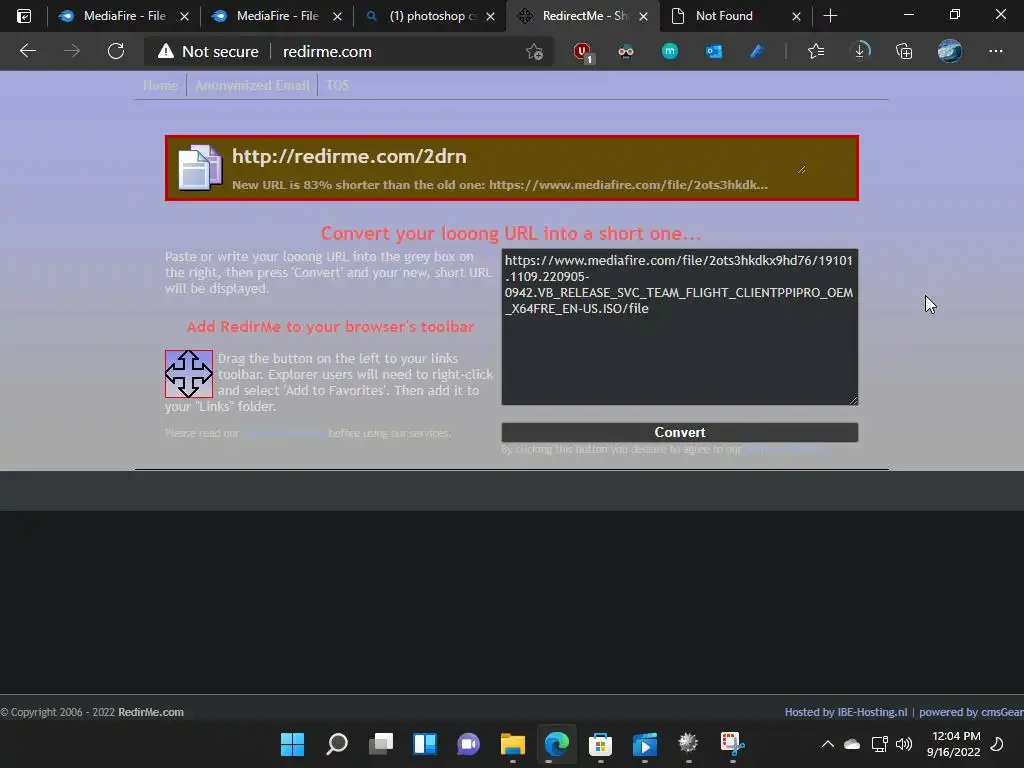Screen dimensions: 1024x768
Task: Close the Not Found tab
Action: click(x=796, y=16)
